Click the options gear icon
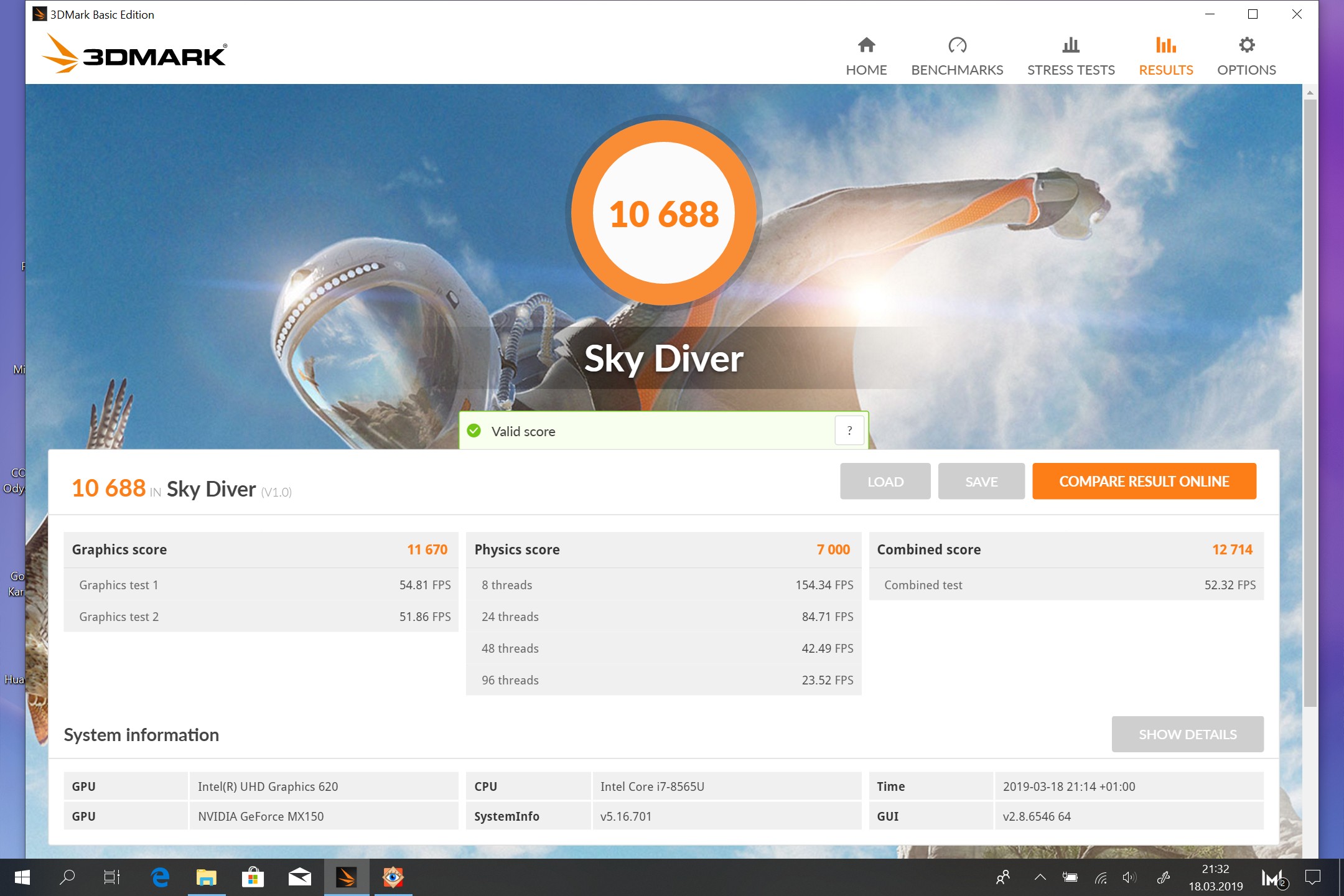This screenshot has width=1344, height=896. tap(1246, 45)
